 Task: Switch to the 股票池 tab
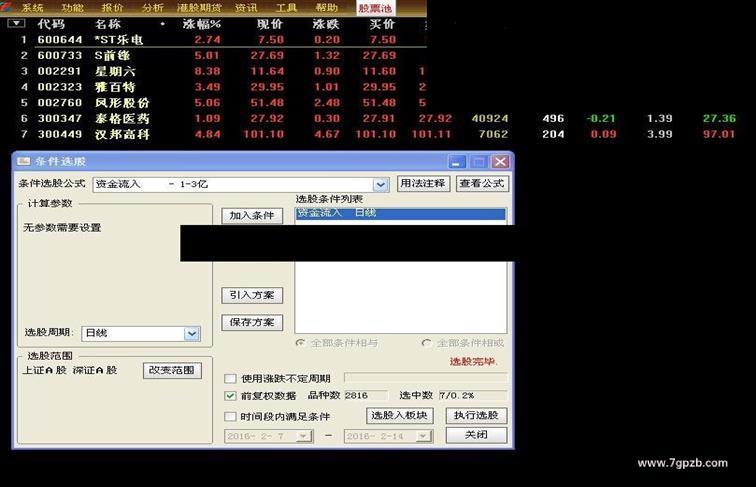375,8
